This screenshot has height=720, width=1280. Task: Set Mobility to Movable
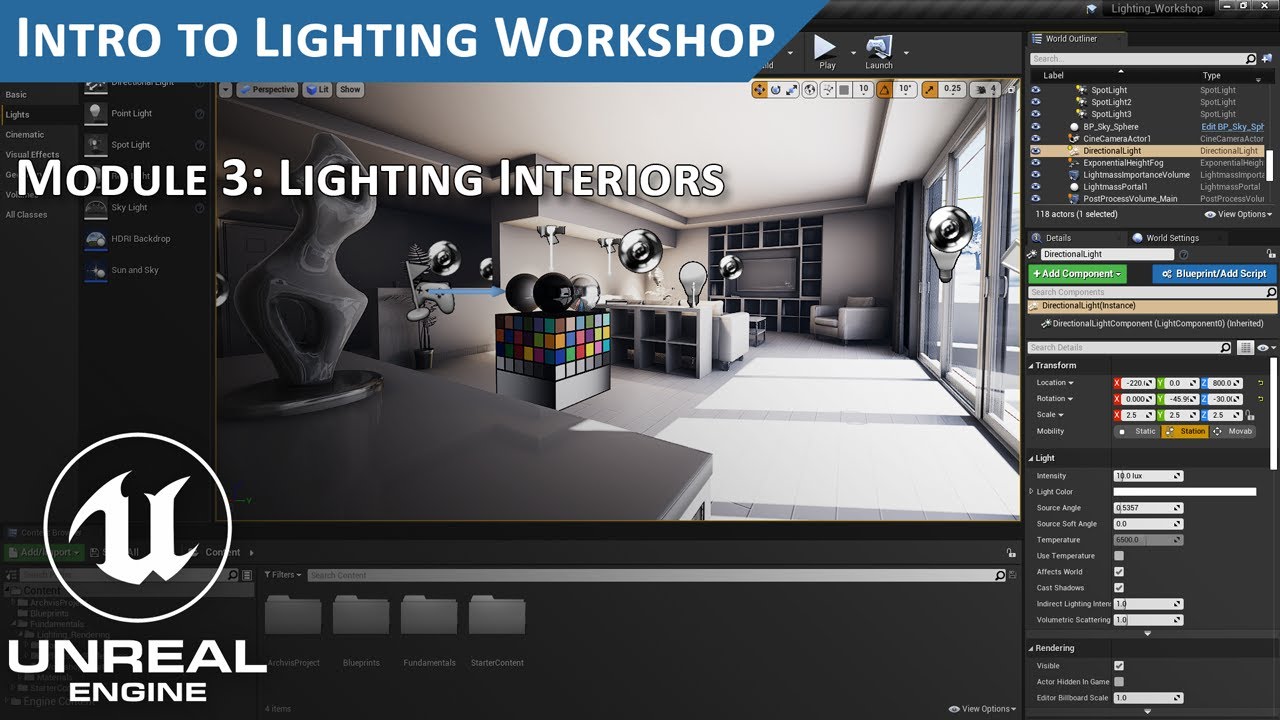pos(1232,432)
